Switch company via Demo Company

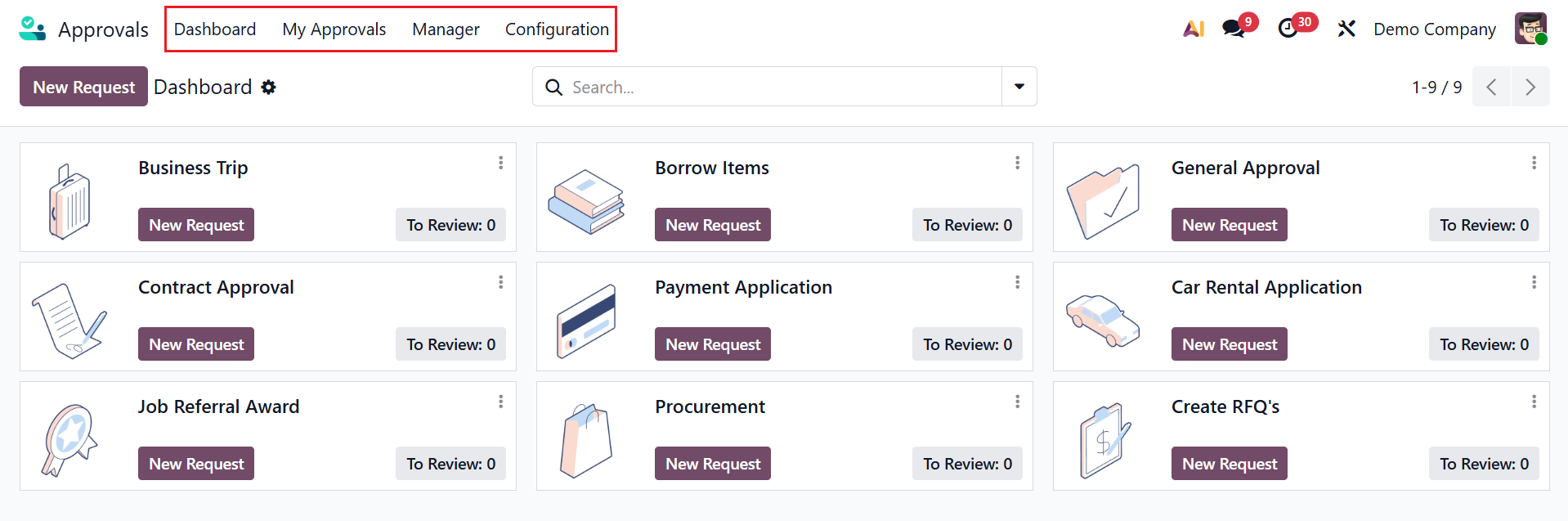[x=1434, y=29]
